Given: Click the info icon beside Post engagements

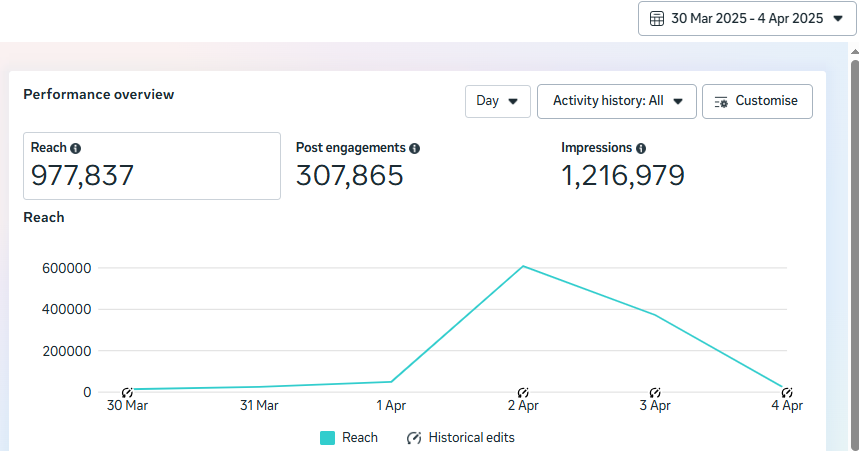Looking at the screenshot, I should (x=415, y=148).
